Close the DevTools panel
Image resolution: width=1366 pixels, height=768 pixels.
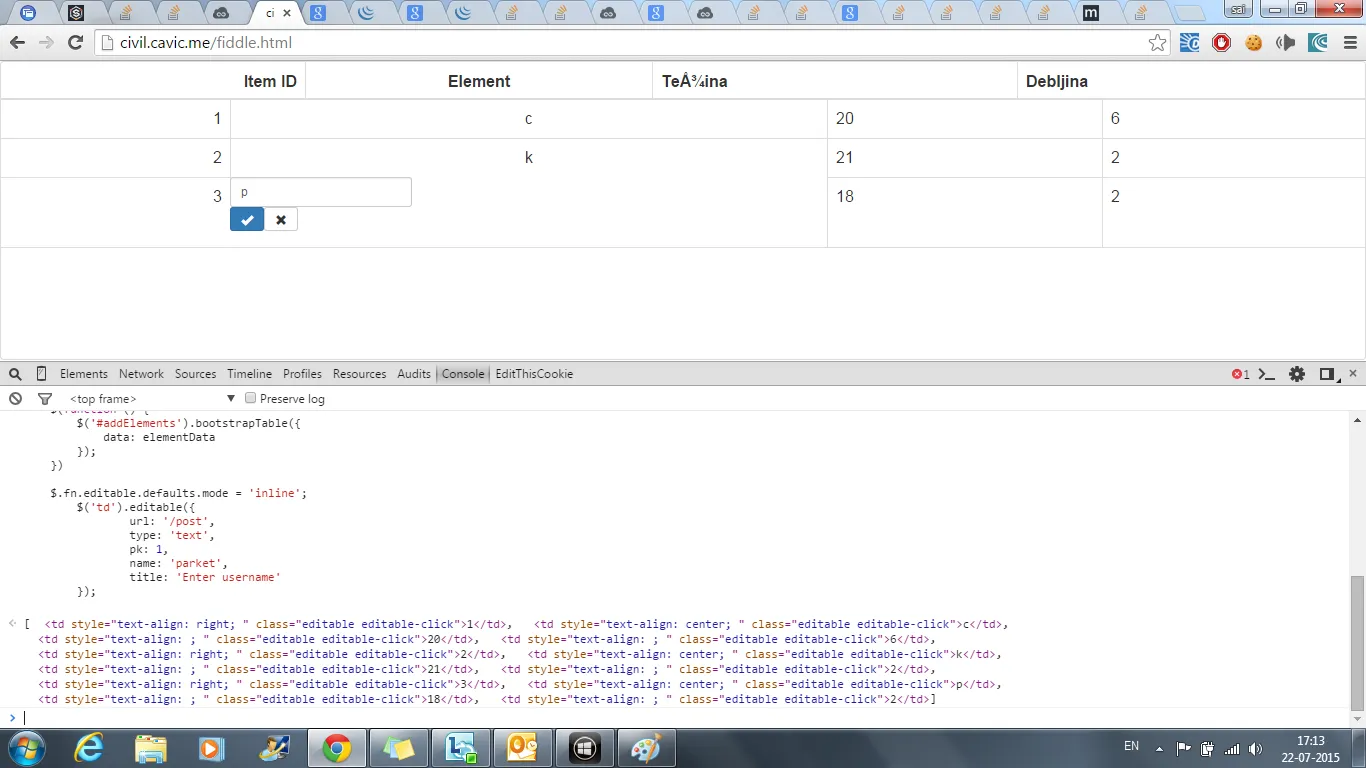click(x=1353, y=373)
